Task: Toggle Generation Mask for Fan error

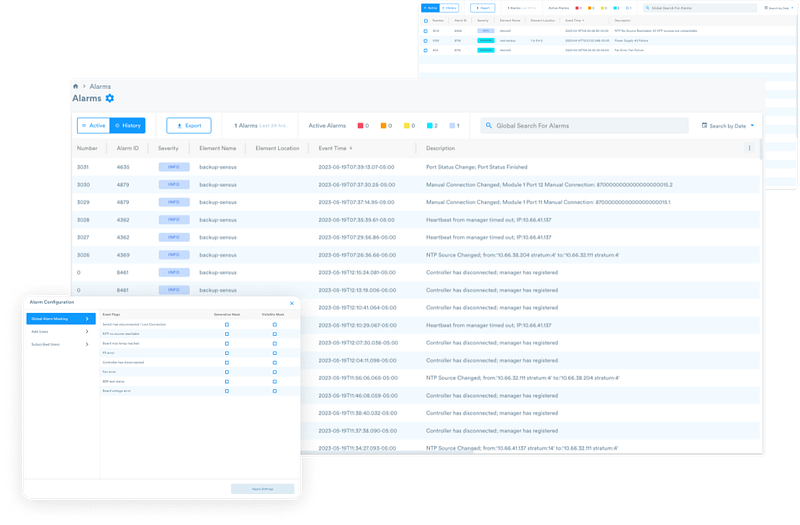Action: tap(227, 371)
